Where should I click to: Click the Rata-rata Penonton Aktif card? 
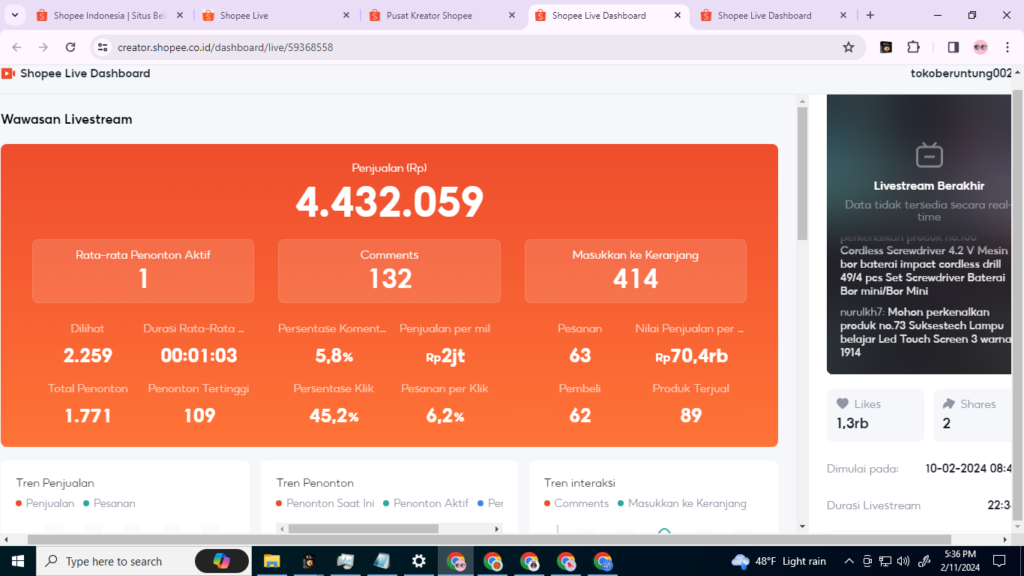click(143, 270)
